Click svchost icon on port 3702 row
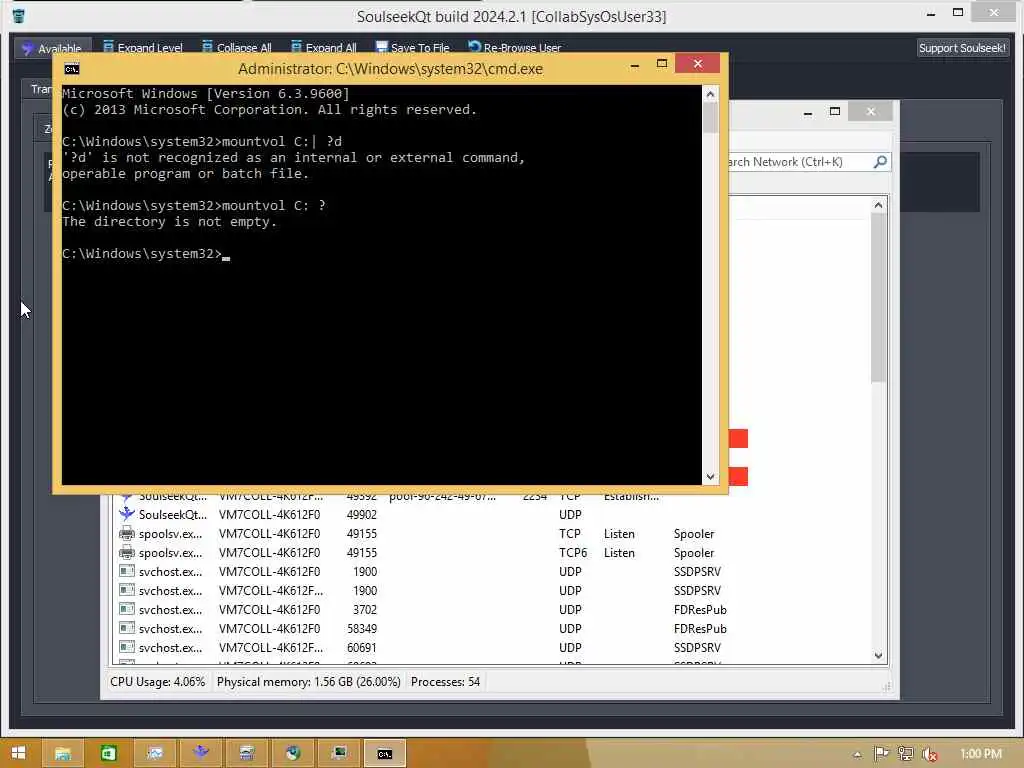The width and height of the screenshot is (1024, 768). (127, 609)
